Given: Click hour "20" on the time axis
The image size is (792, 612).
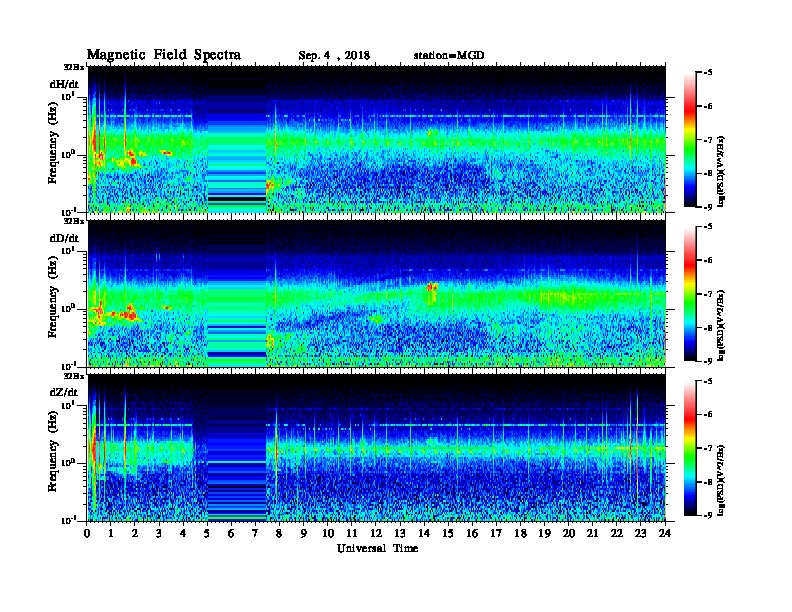Looking at the screenshot, I should point(569,534).
